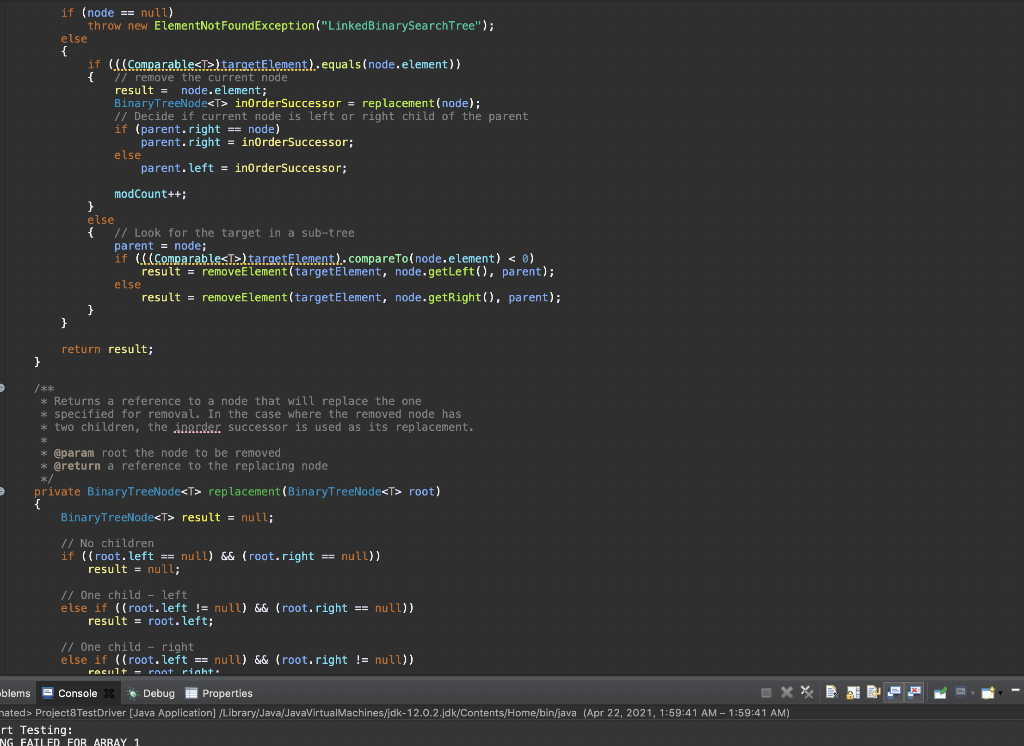
Task: Click the 'if (parent.right == node)' condition
Action: [x=197, y=129]
